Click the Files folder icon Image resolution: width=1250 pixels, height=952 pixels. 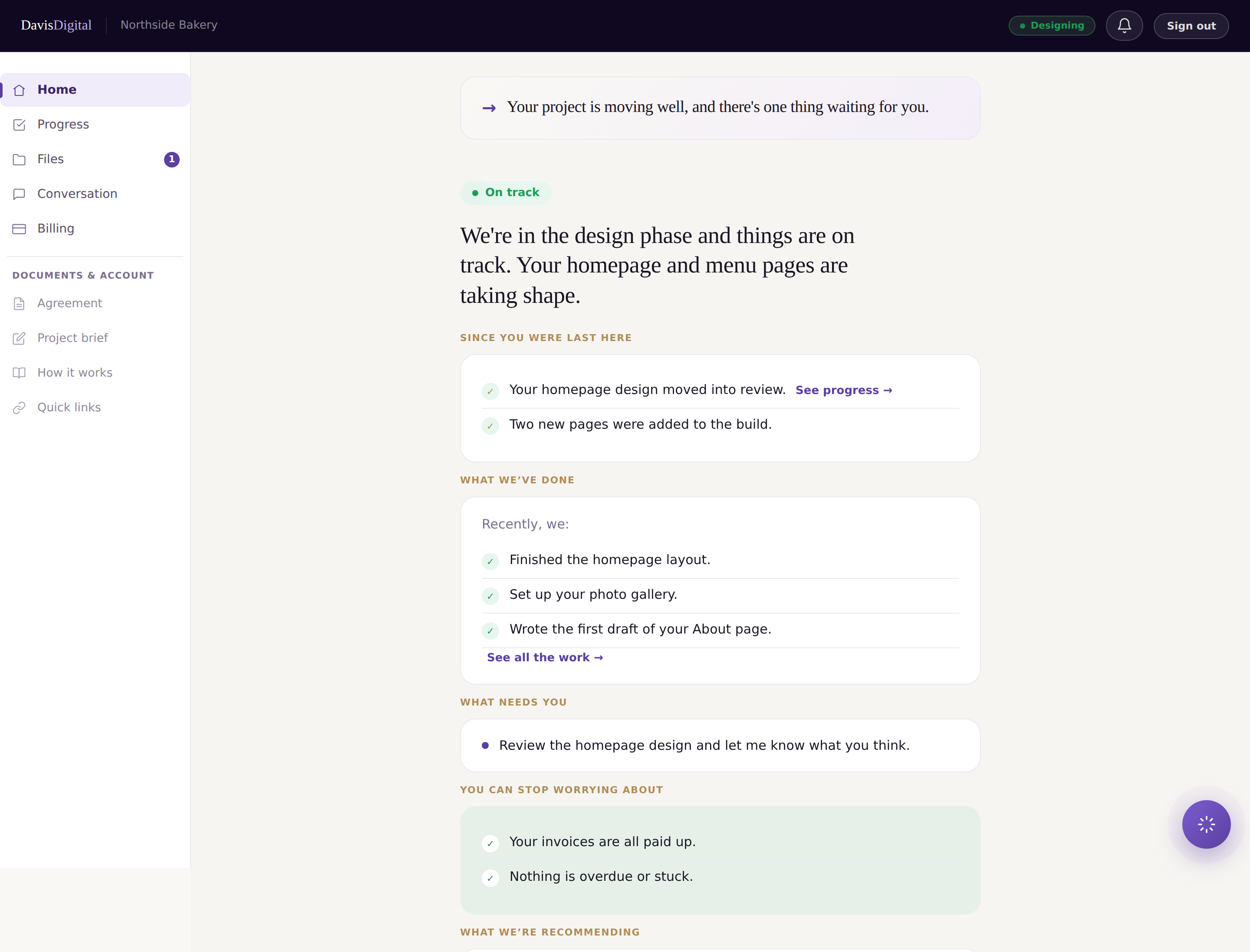point(19,159)
